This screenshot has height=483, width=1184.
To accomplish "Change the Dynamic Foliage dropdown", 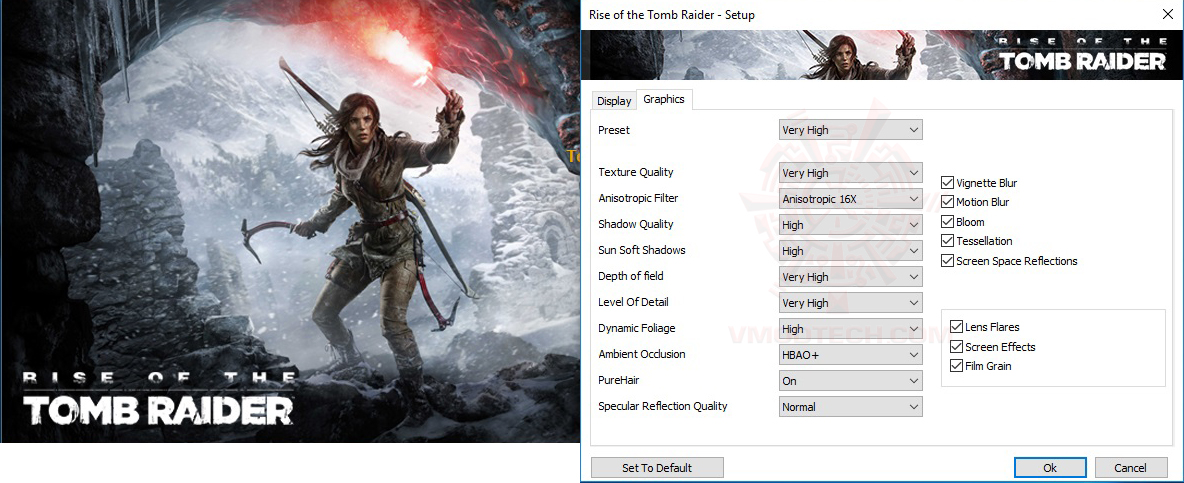I will (x=851, y=329).
